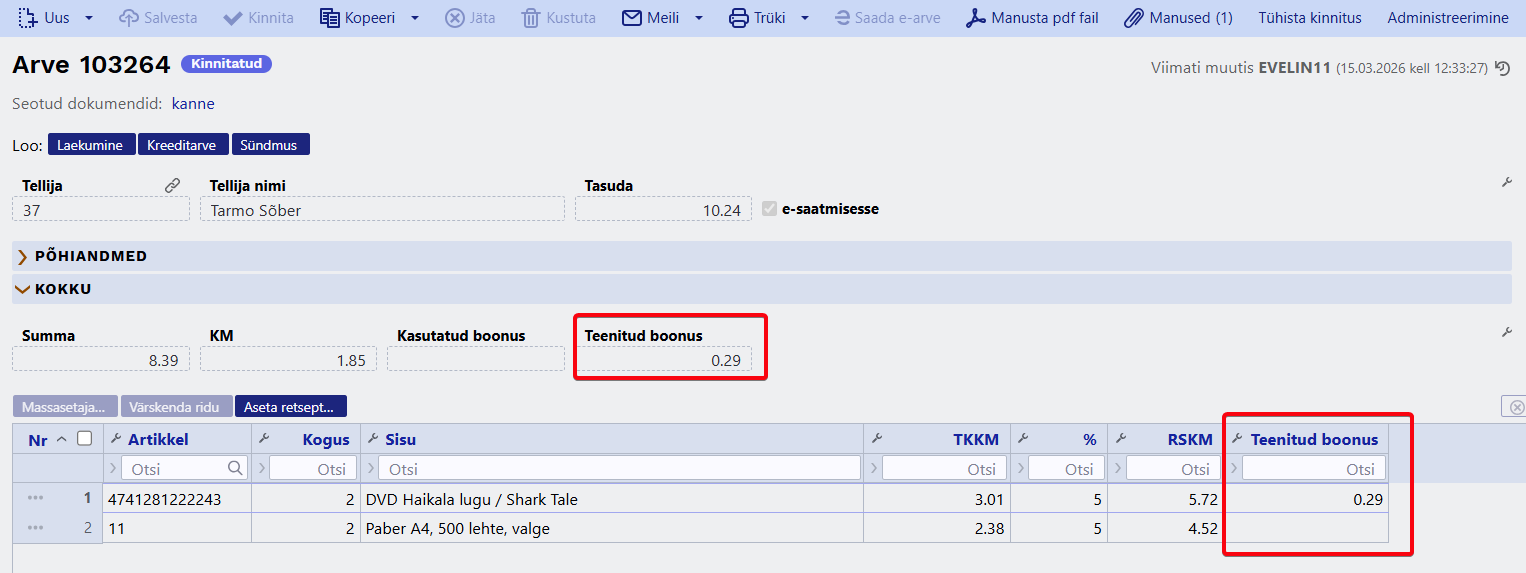
Task: Click the history icon next to timestamp
Action: [x=1502, y=68]
